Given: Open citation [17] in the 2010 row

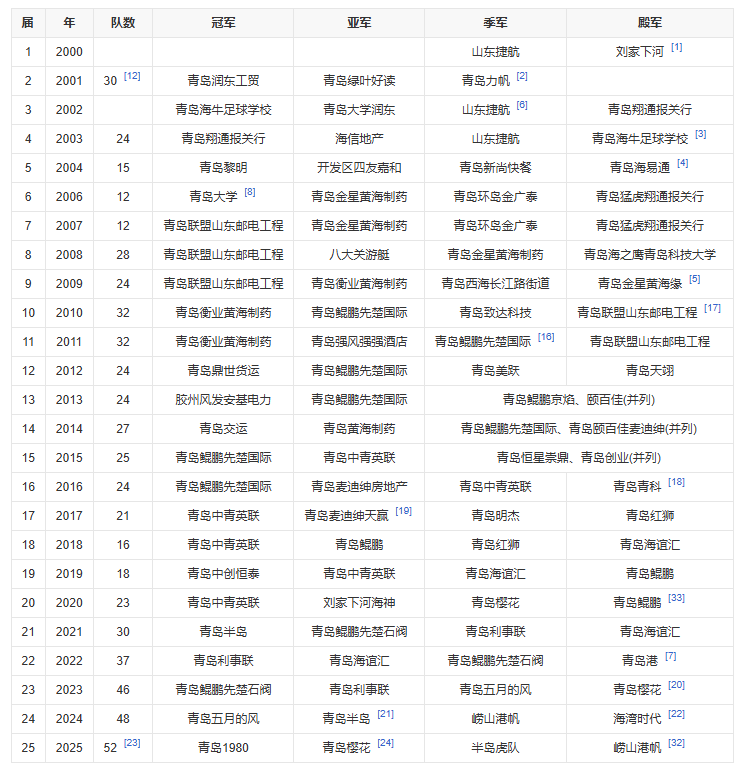Looking at the screenshot, I should (712, 308).
